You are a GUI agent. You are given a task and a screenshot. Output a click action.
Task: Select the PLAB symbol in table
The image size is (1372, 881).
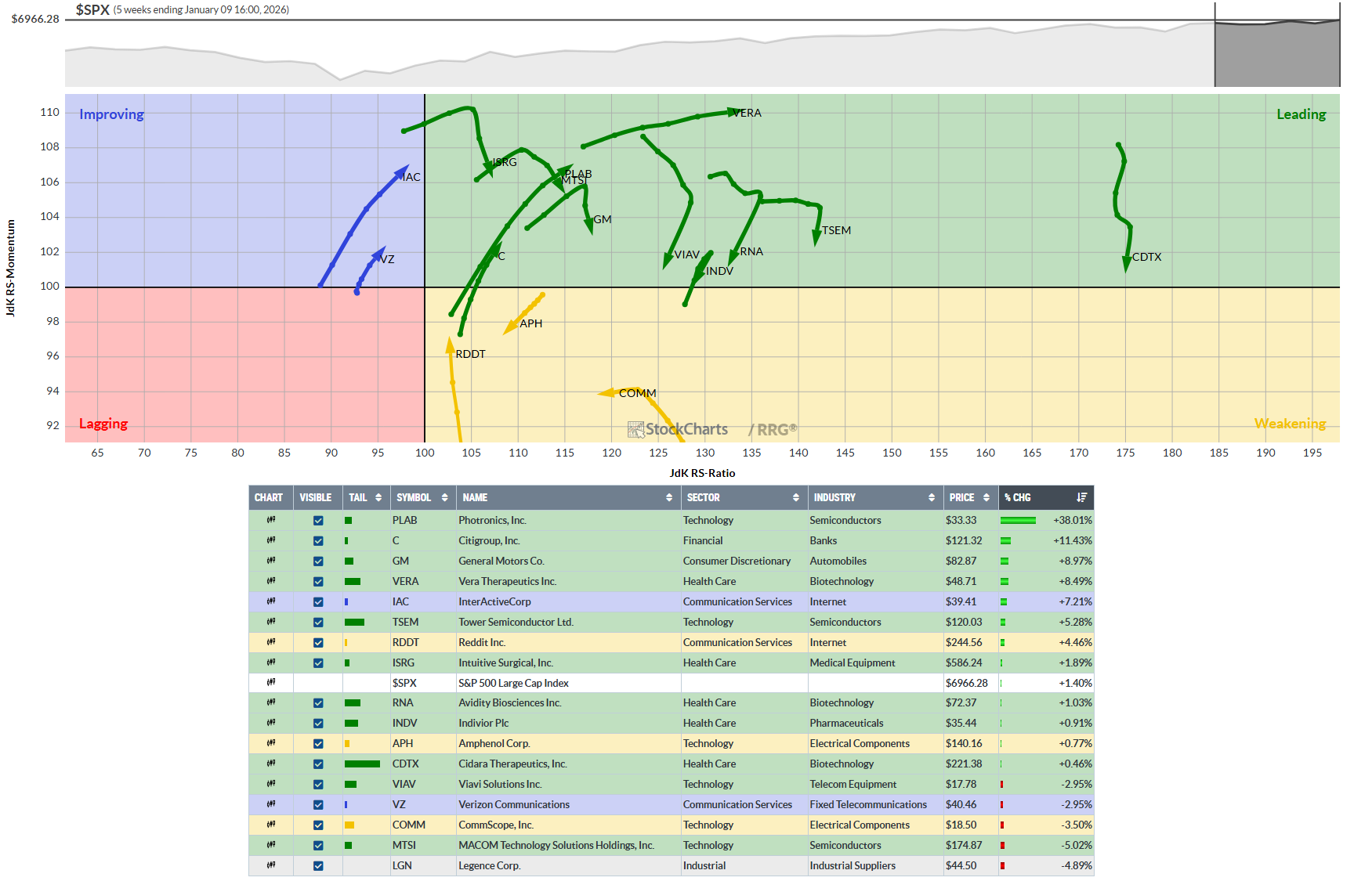point(404,520)
